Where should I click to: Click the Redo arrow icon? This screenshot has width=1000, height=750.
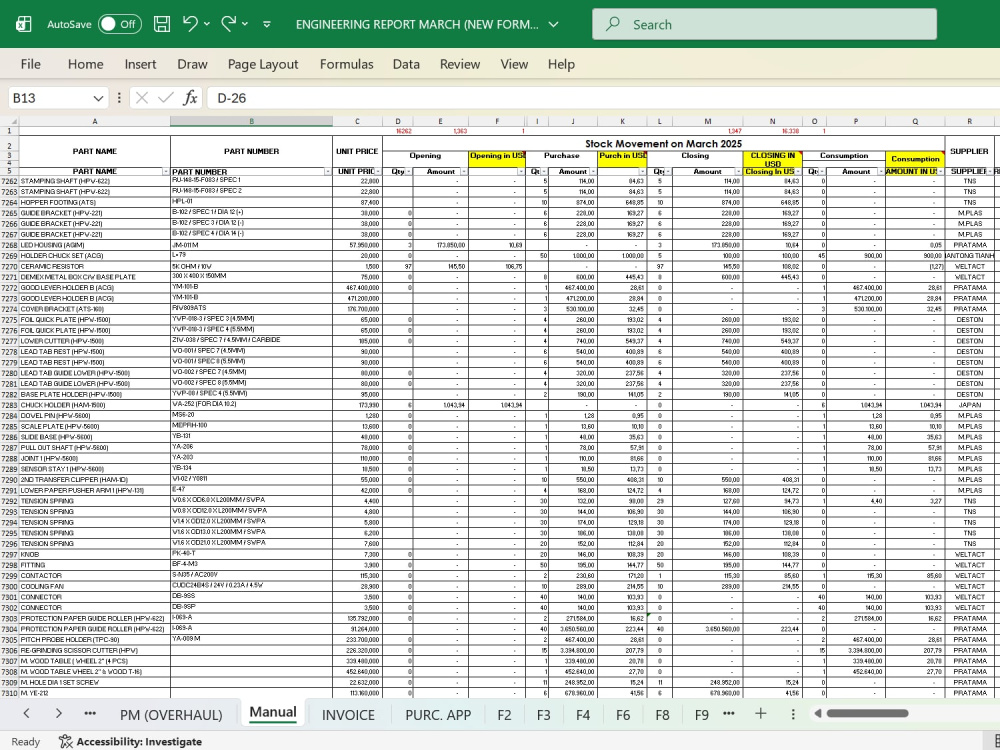tap(228, 24)
